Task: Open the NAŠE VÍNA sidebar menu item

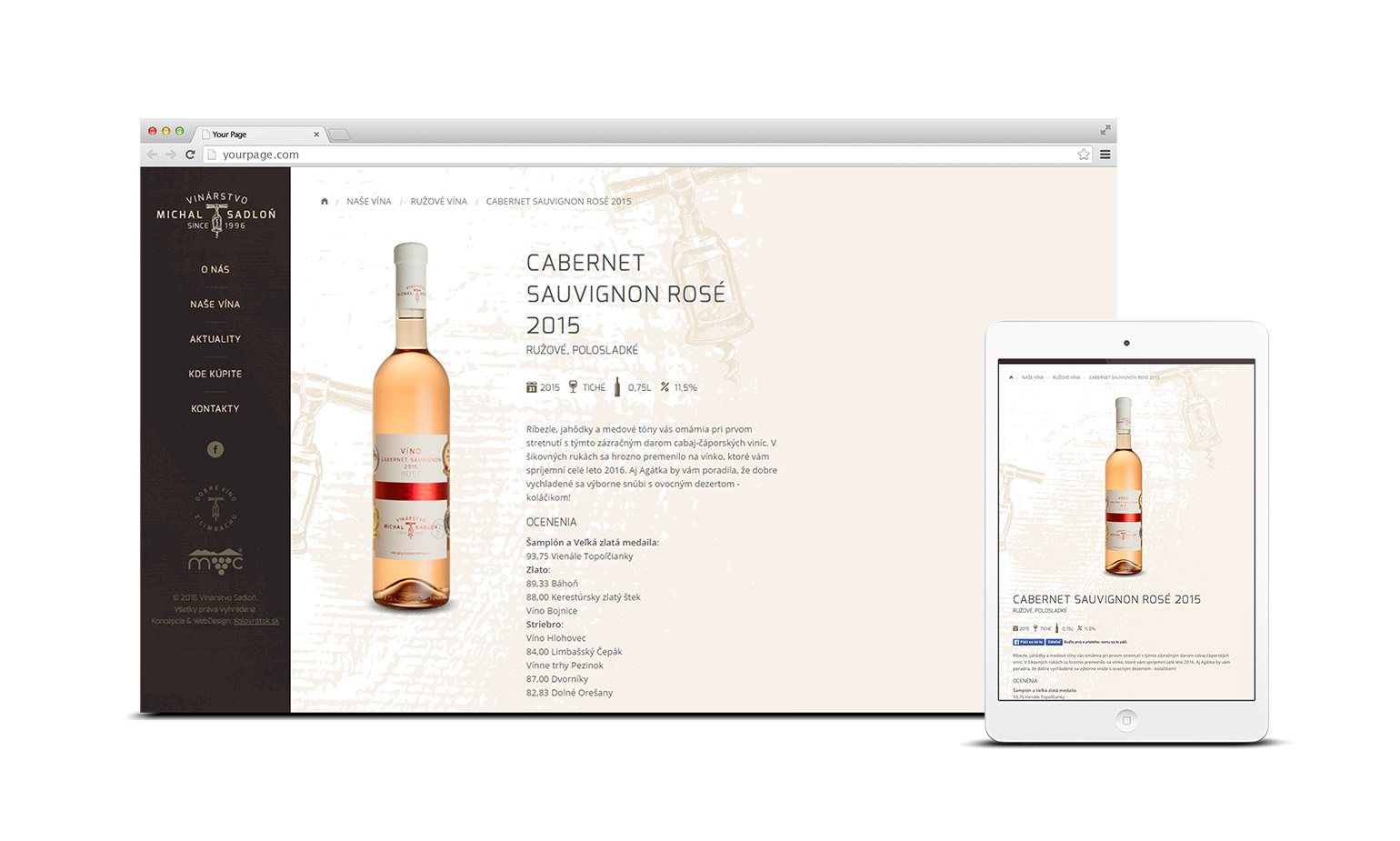Action: coord(215,305)
